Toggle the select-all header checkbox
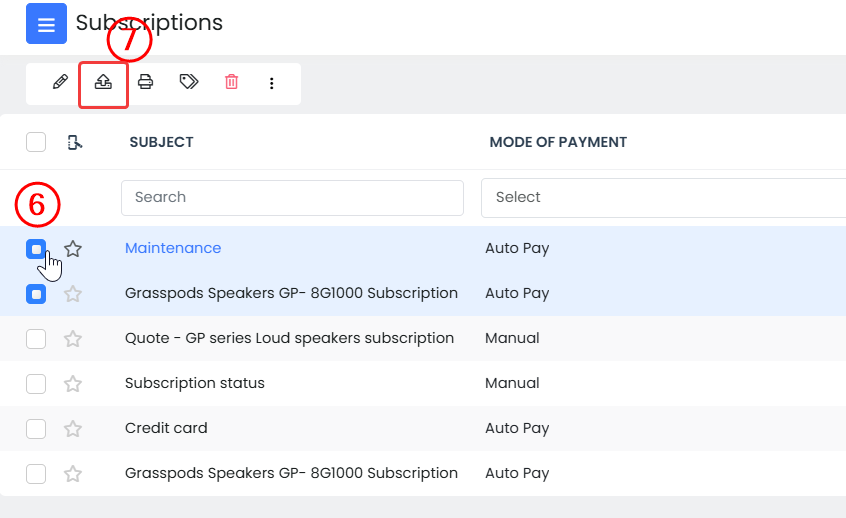 (x=36, y=142)
